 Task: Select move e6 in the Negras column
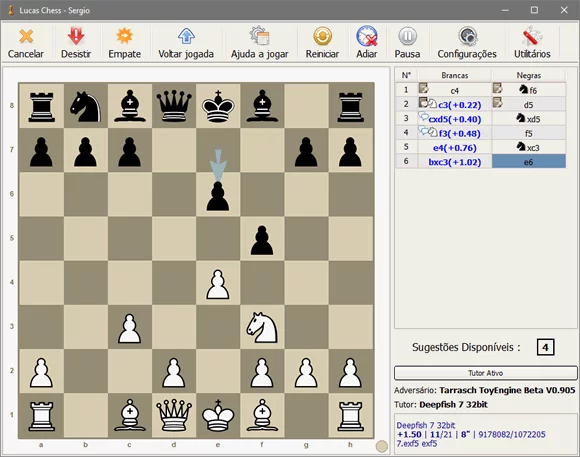tap(529, 162)
